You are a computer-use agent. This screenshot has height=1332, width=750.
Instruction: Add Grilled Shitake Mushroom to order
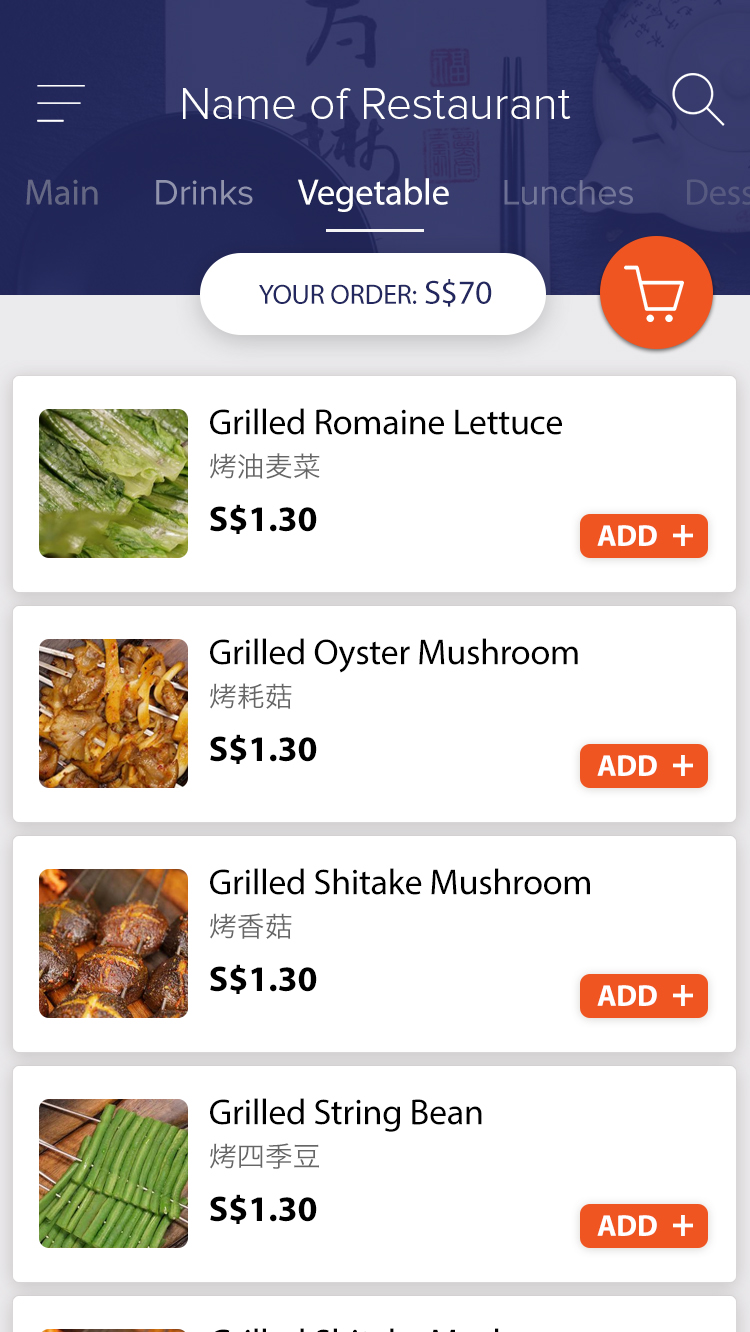pyautogui.click(x=644, y=996)
